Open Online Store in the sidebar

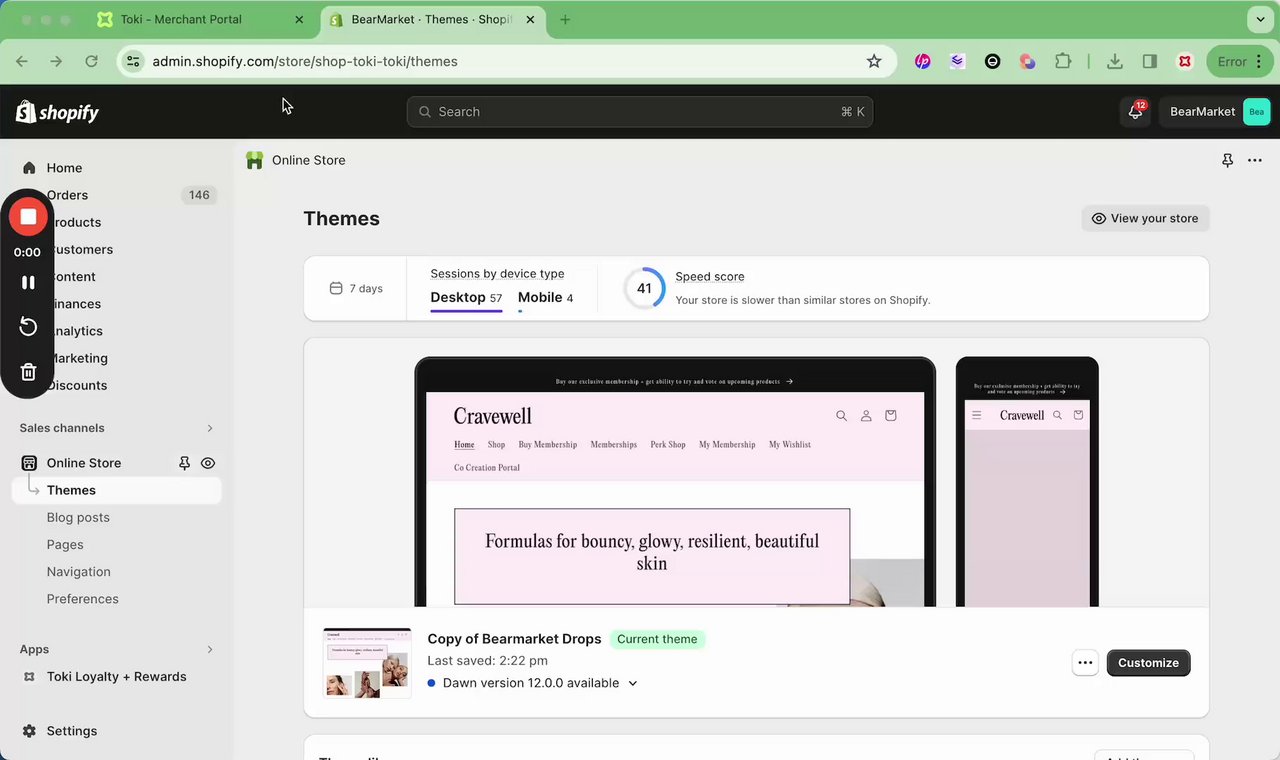[84, 463]
